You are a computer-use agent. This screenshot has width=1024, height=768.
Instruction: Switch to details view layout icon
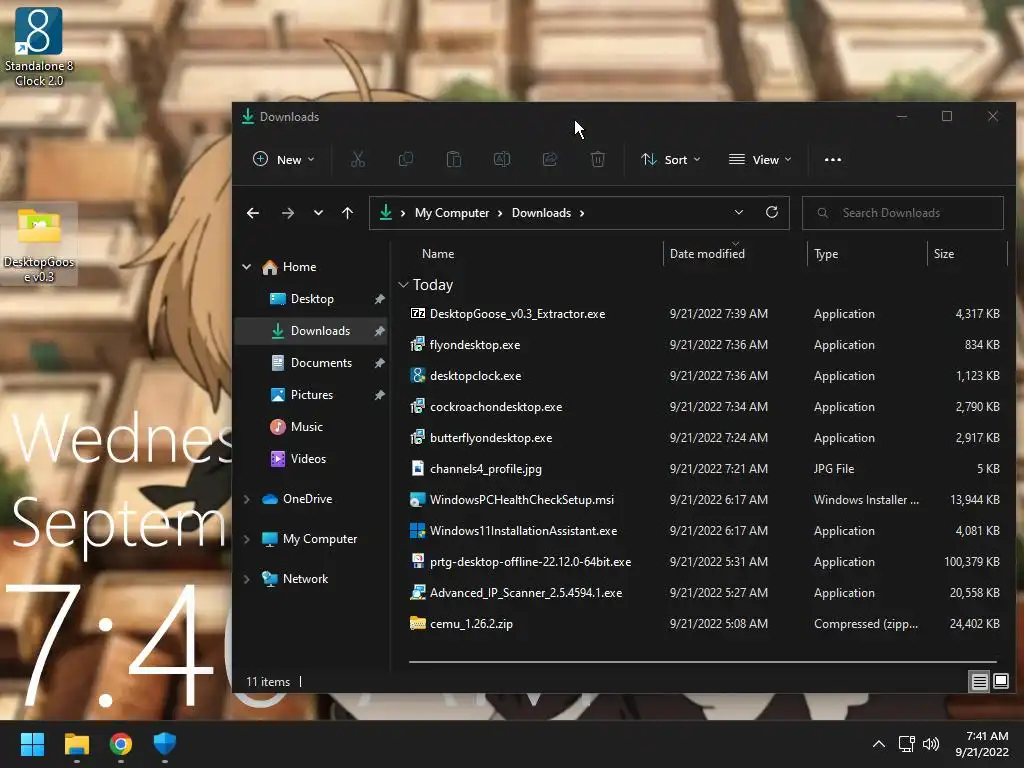tap(980, 682)
